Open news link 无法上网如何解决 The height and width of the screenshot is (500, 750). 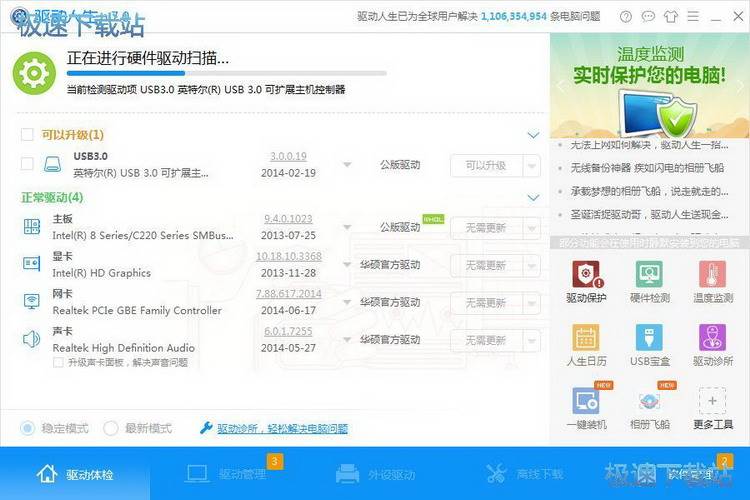coord(649,144)
